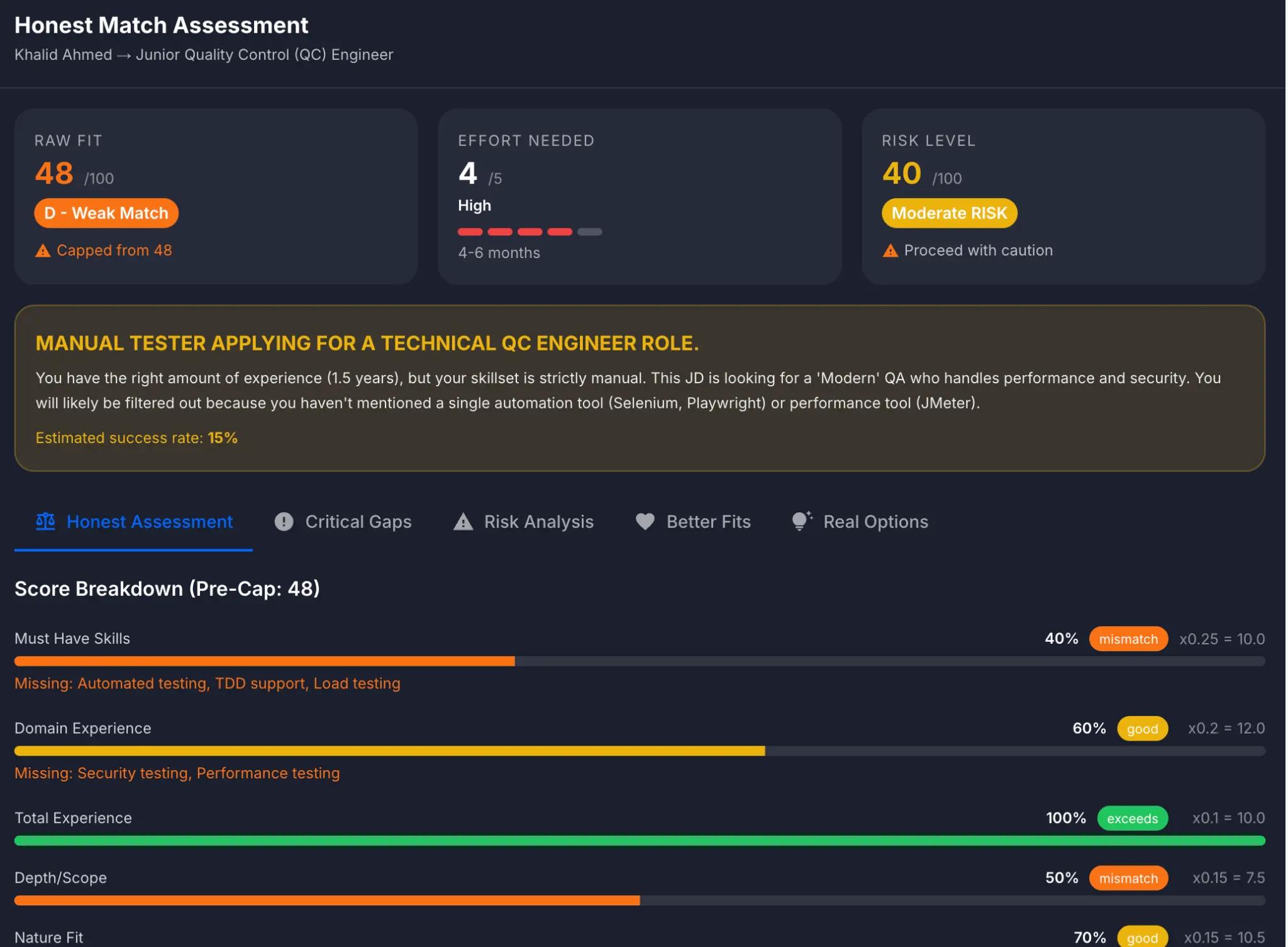
Task: Click the Must Have Skills progress bar
Action: pos(639,661)
